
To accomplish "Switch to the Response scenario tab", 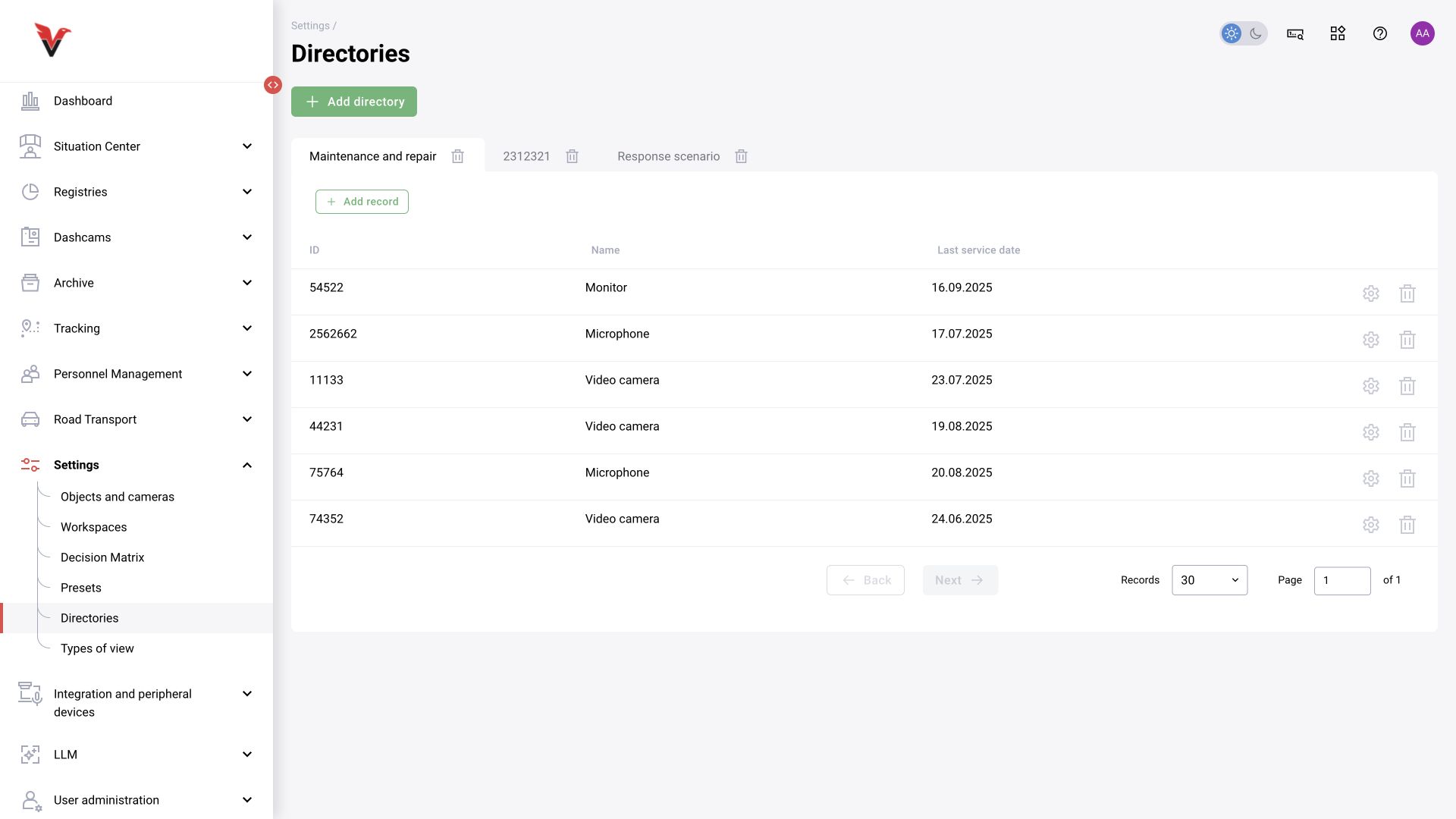I will click(668, 156).
